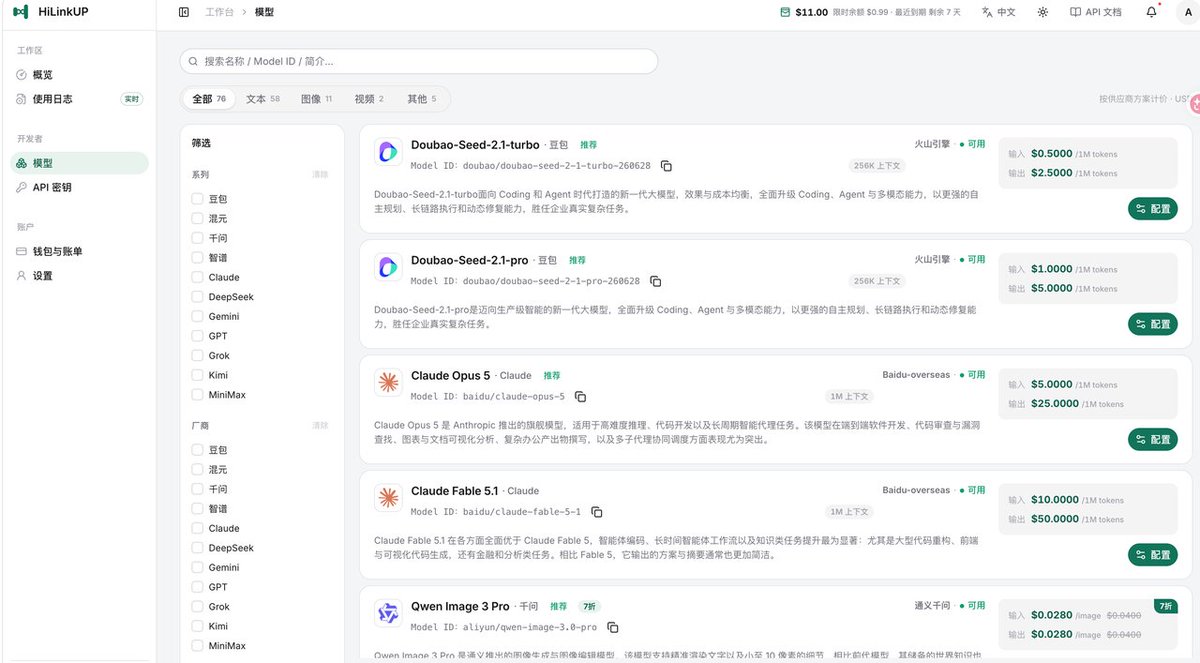The width and height of the screenshot is (1200, 663).
Task: Click the 1M 上下文 tag on Claude Opus 5
Action: point(850,397)
